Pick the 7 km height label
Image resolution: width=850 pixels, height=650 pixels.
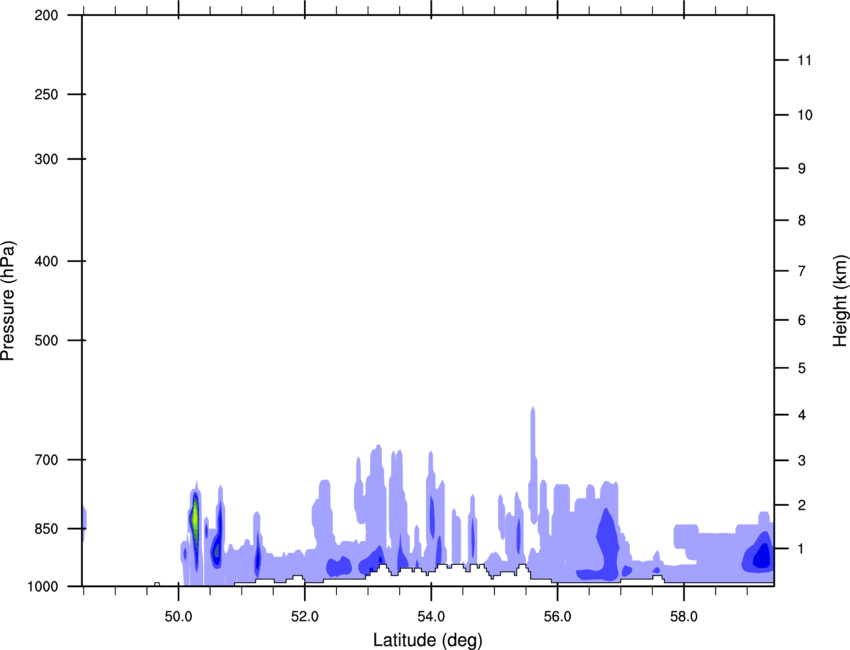pos(802,271)
